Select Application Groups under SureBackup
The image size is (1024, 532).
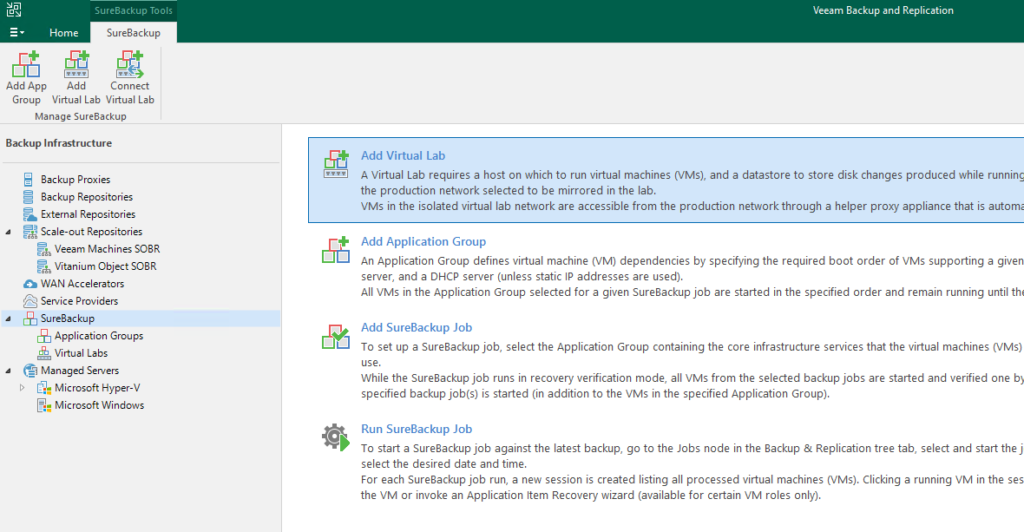click(x=99, y=336)
